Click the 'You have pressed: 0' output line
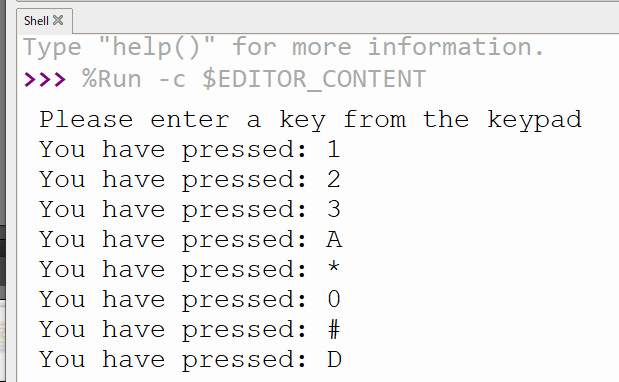This screenshot has height=382, width=619. pos(189,300)
